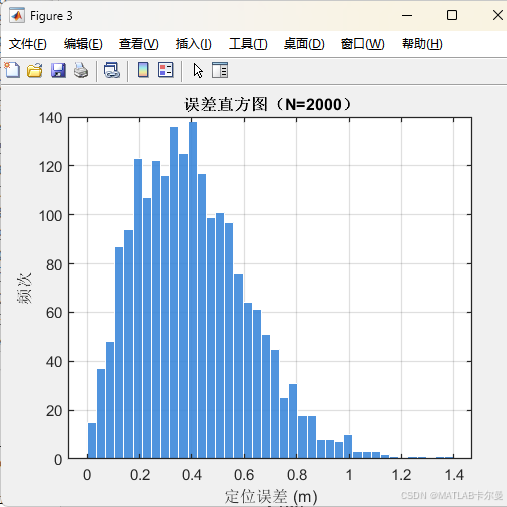Save the figure with the floppy disk icon

[x=58, y=70]
